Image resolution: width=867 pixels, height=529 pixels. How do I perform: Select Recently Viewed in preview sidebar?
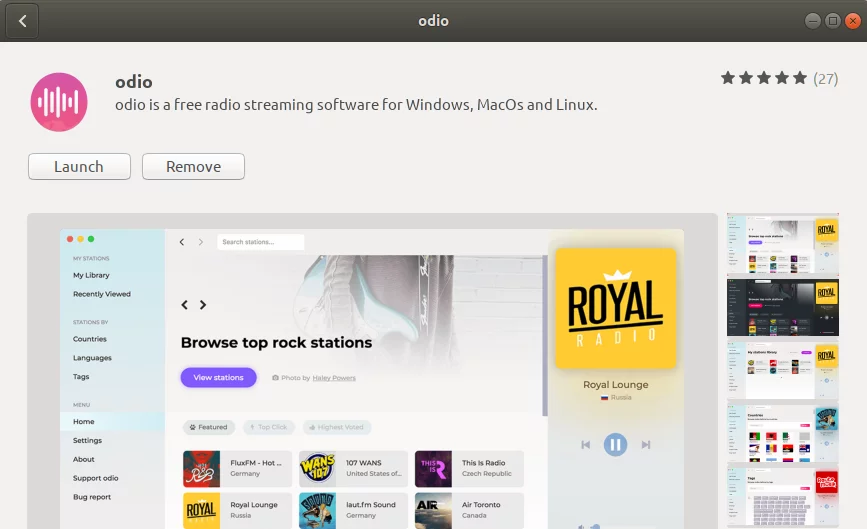[102, 294]
